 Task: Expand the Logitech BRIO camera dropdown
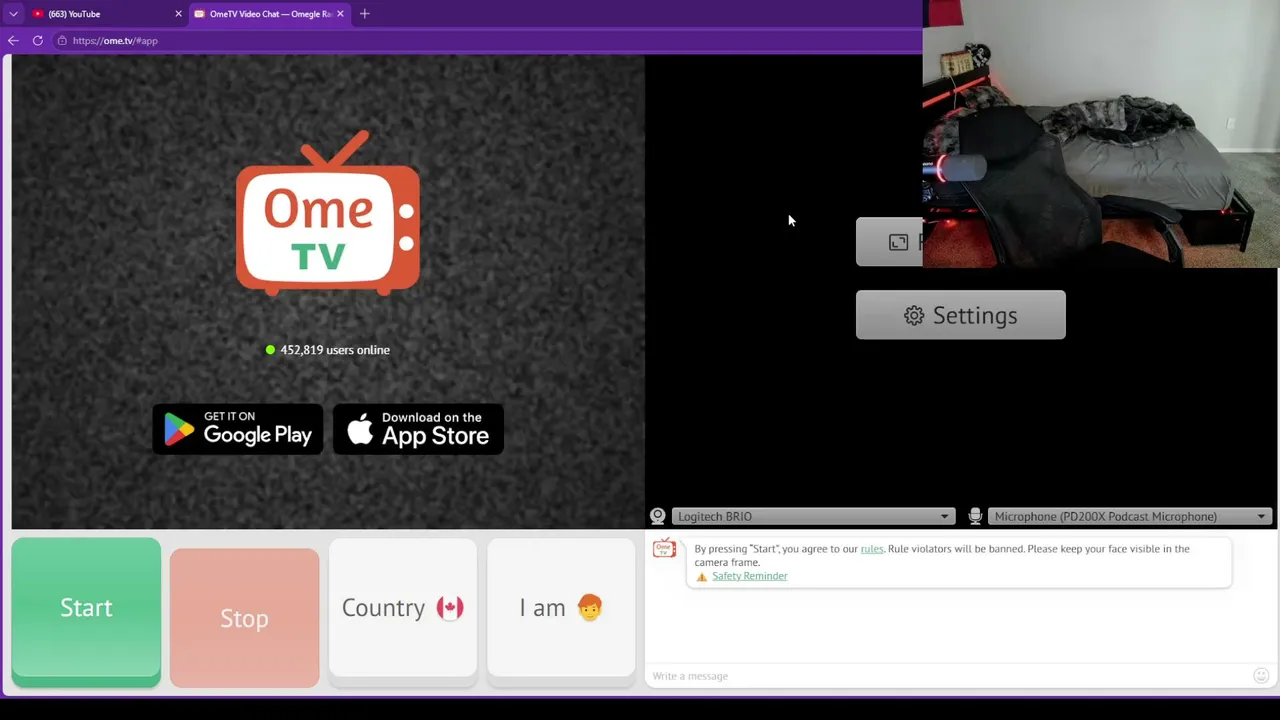[813, 516]
